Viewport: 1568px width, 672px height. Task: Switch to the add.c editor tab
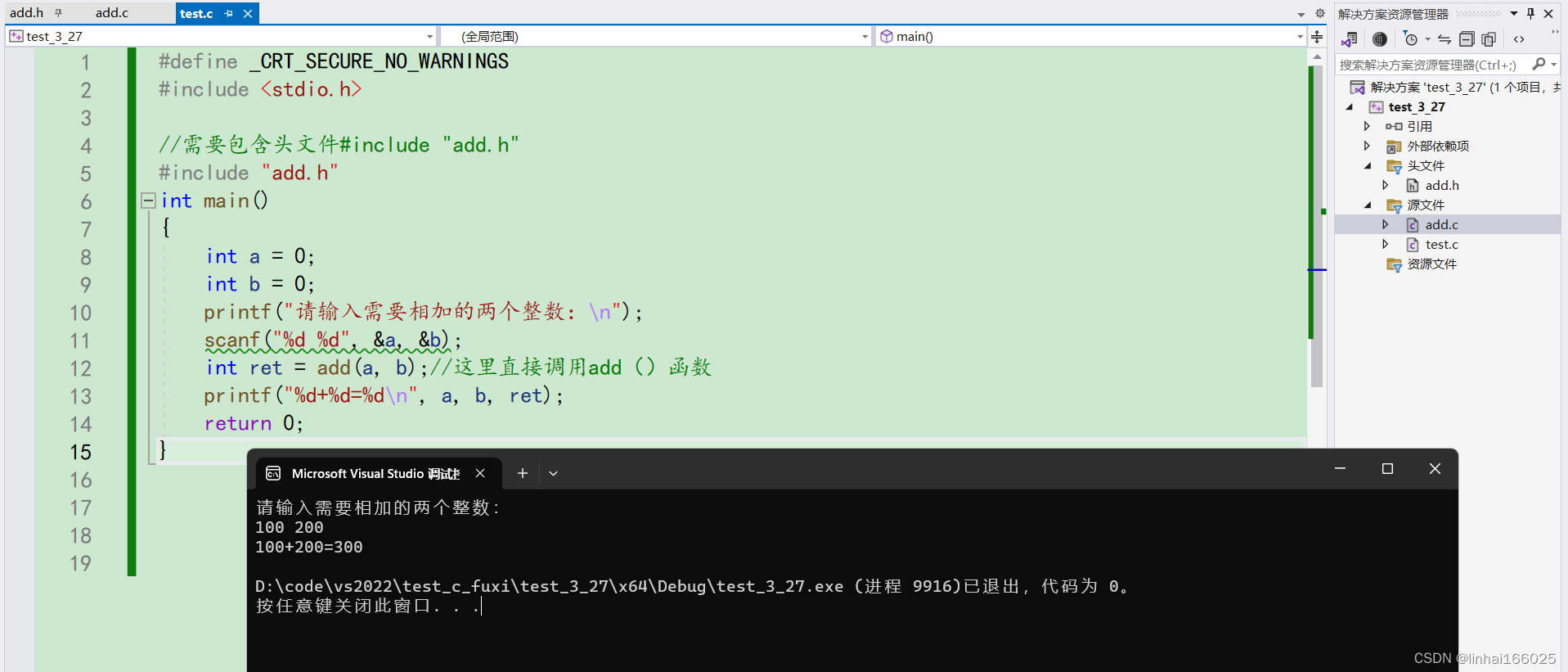click(x=112, y=13)
